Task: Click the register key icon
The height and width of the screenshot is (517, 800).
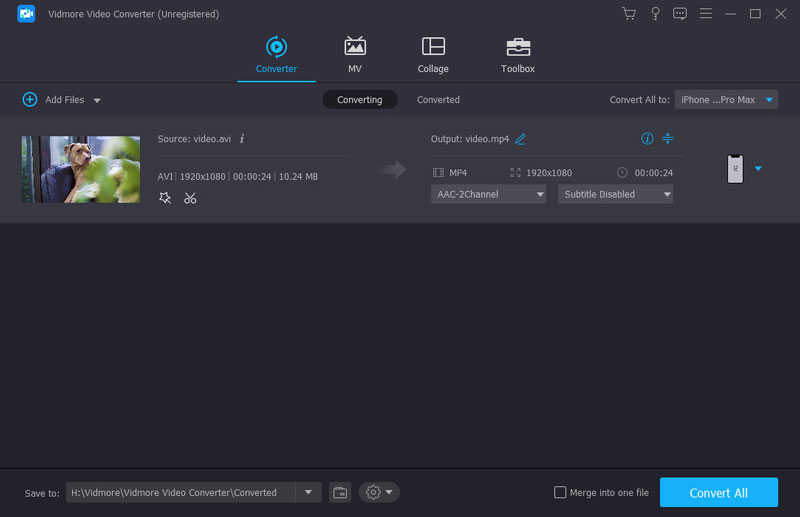Action: click(x=655, y=14)
